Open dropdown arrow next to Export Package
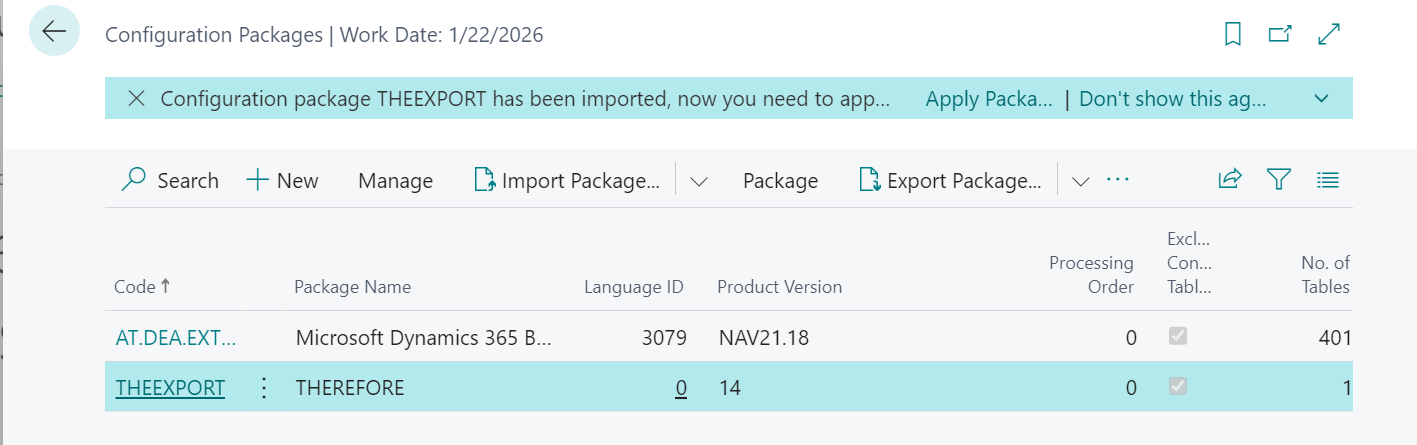This screenshot has width=1417, height=445. tap(1080, 181)
